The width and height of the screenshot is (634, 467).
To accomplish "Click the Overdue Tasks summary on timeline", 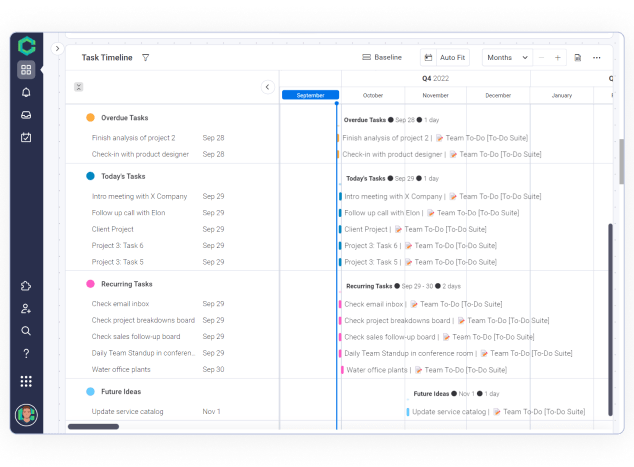I will click(x=391, y=120).
